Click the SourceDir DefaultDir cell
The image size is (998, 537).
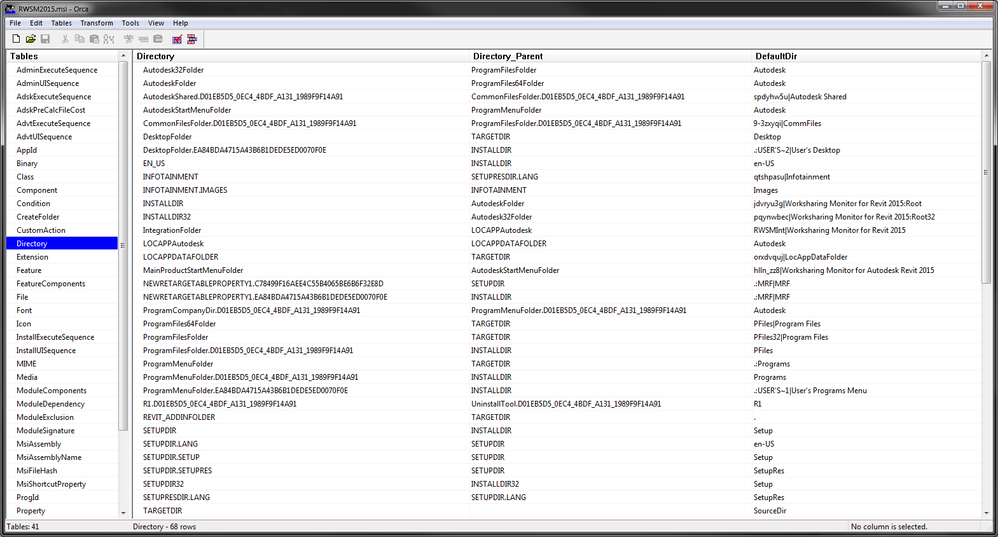pos(770,511)
